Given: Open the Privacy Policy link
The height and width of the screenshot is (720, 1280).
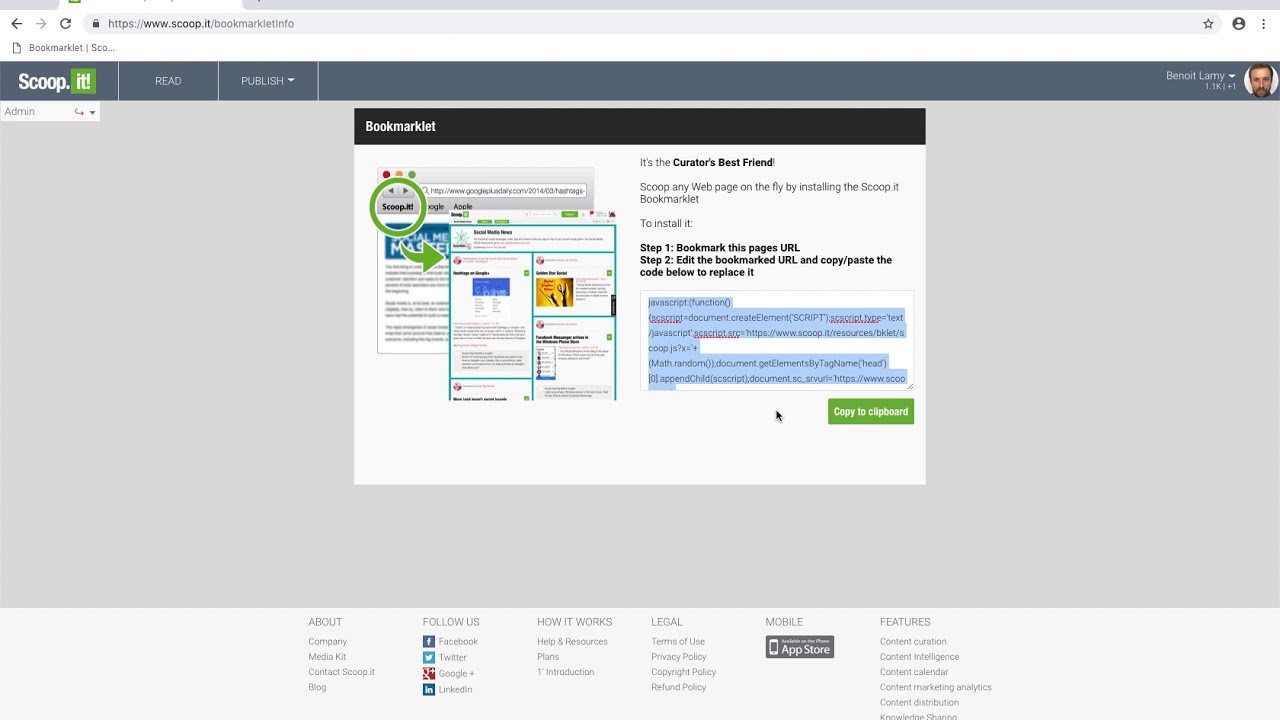Looking at the screenshot, I should 679,657.
